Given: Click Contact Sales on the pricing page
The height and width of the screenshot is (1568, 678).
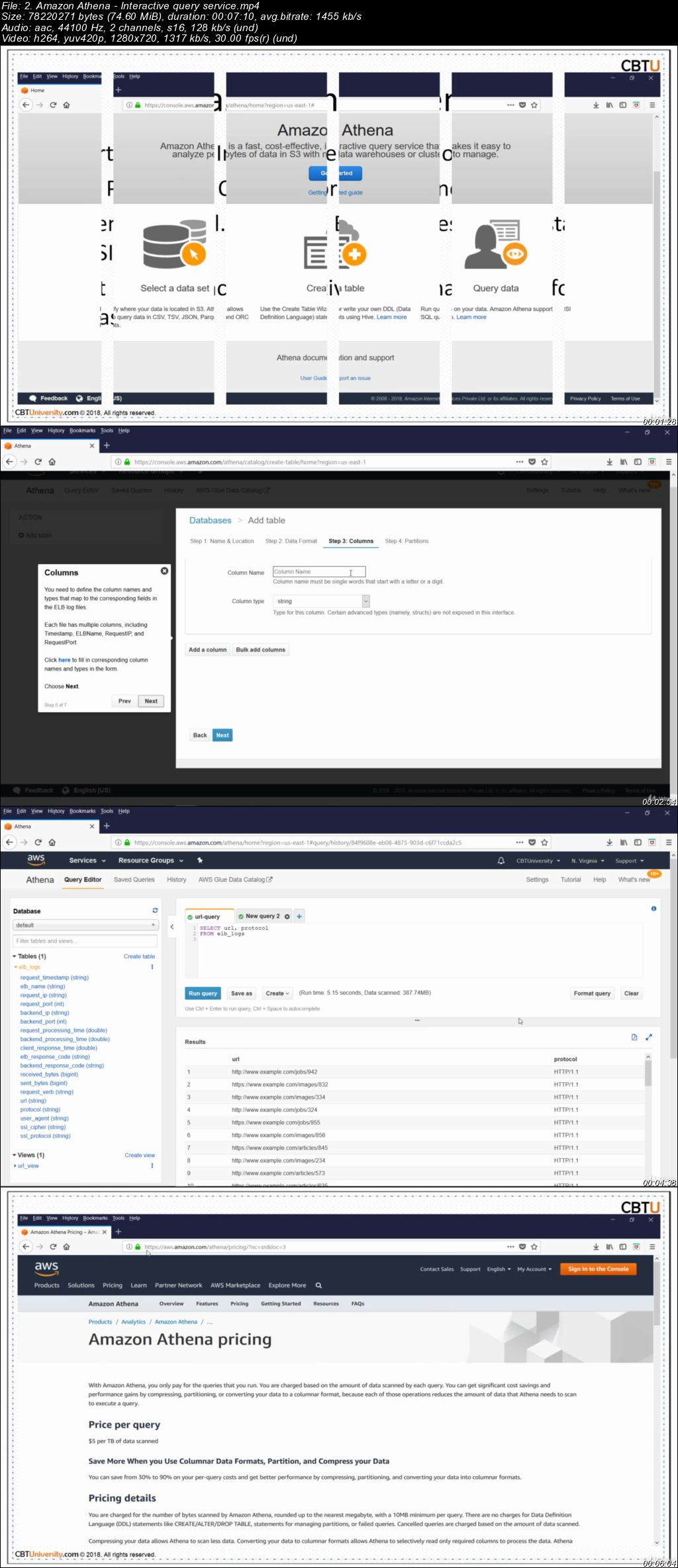Looking at the screenshot, I should (437, 1269).
